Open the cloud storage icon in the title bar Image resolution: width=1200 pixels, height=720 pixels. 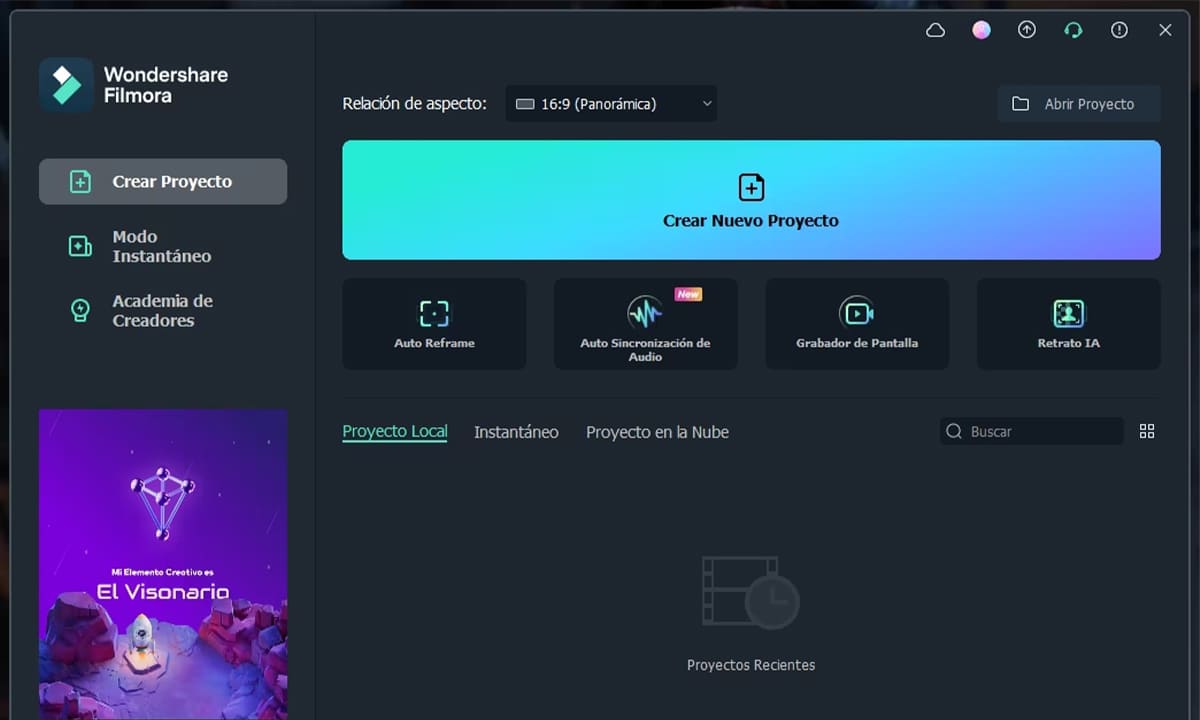tap(936, 30)
